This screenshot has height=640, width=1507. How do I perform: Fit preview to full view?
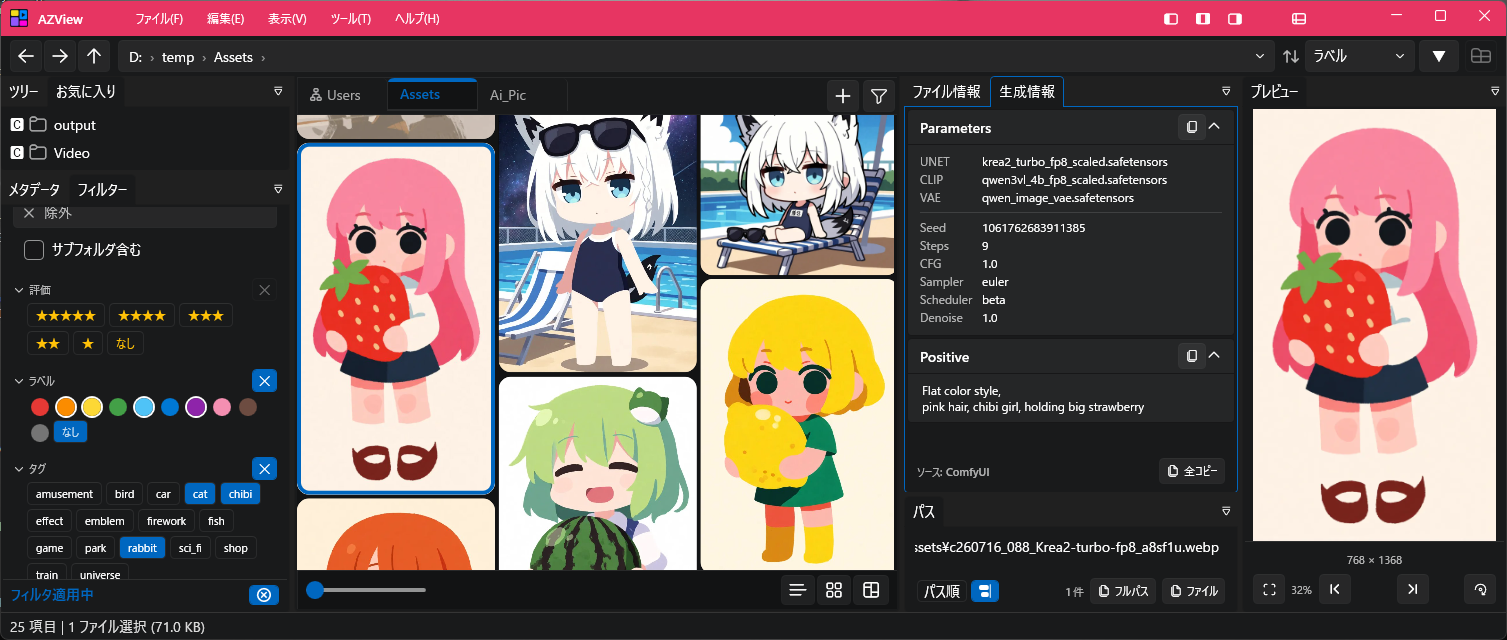point(1269,590)
